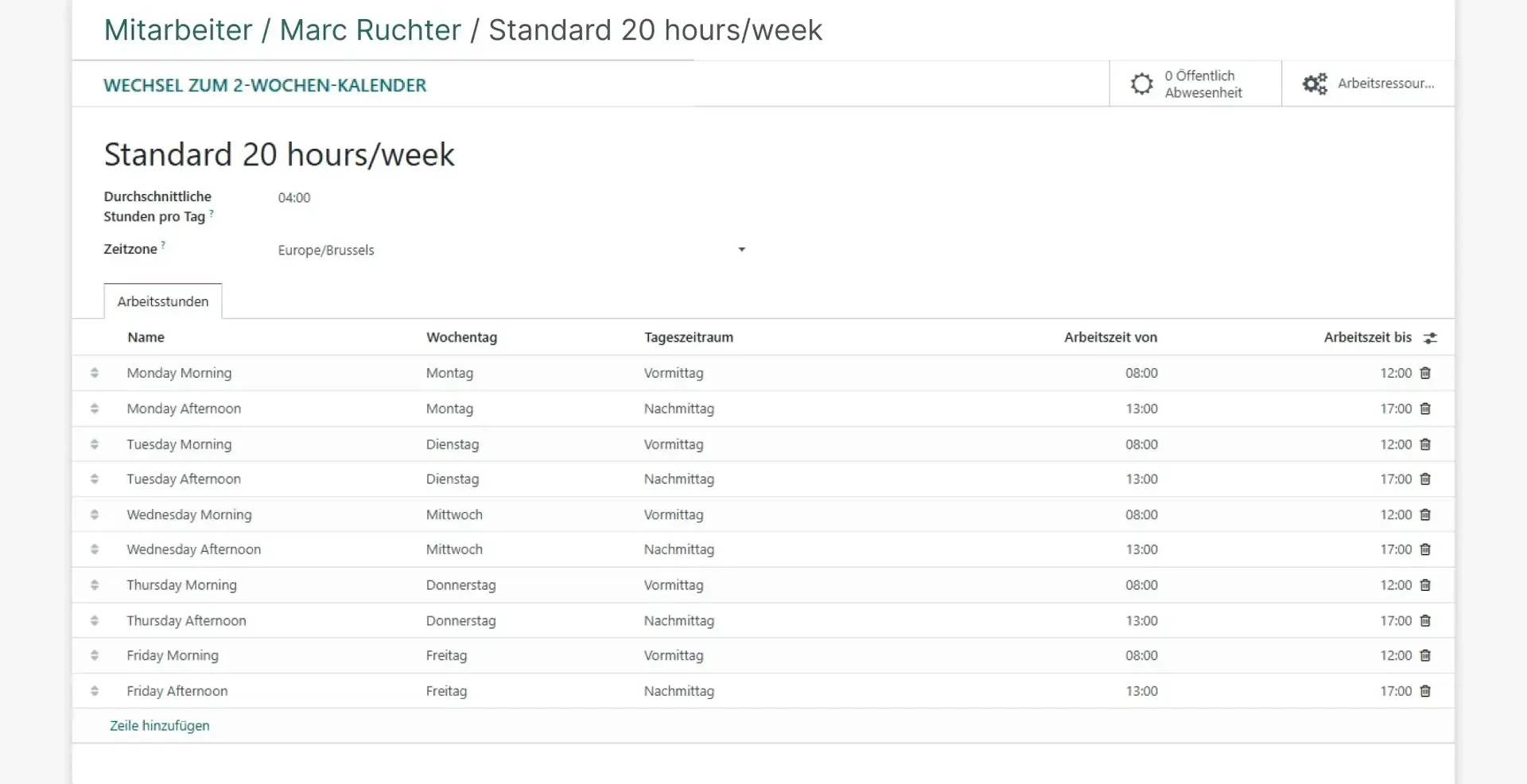Open the column options adjust icon
The width and height of the screenshot is (1527, 784).
point(1430,338)
